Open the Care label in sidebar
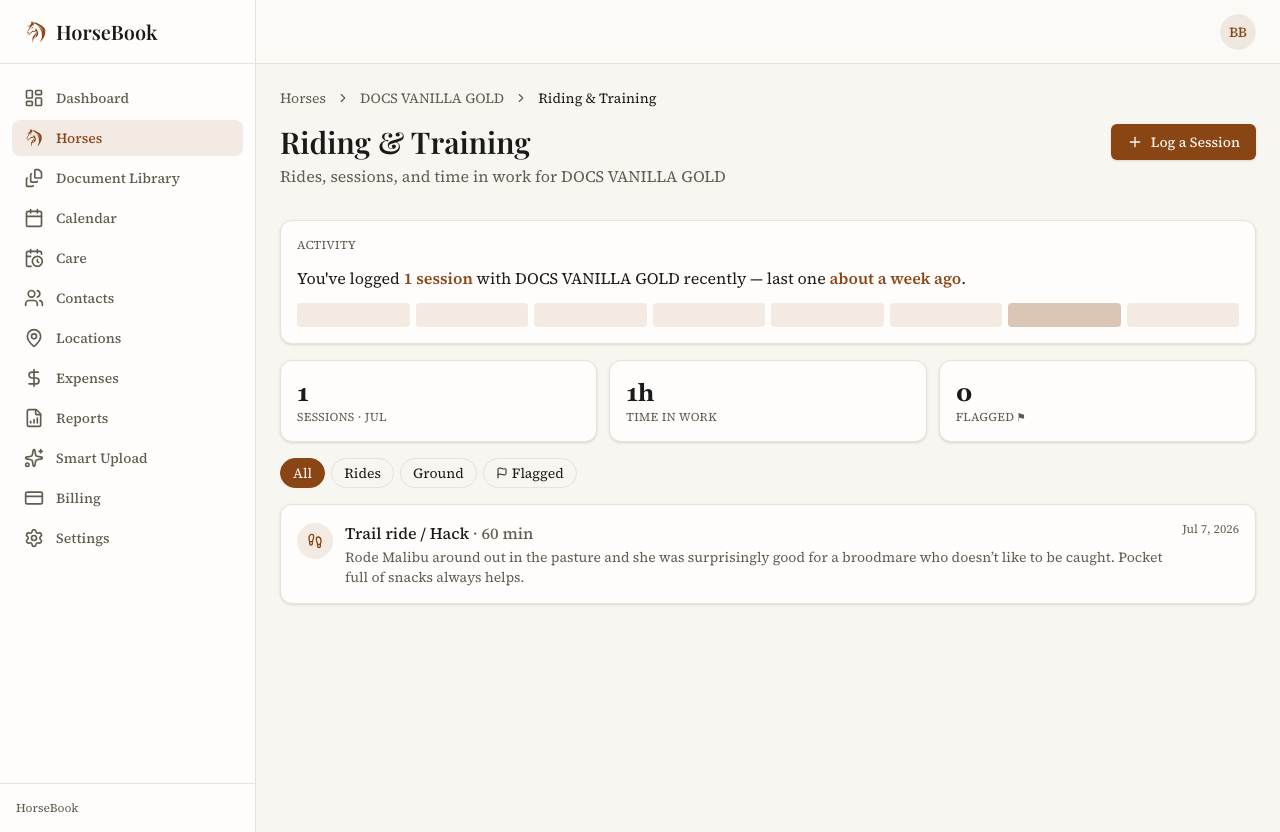1280x832 pixels. (x=71, y=258)
